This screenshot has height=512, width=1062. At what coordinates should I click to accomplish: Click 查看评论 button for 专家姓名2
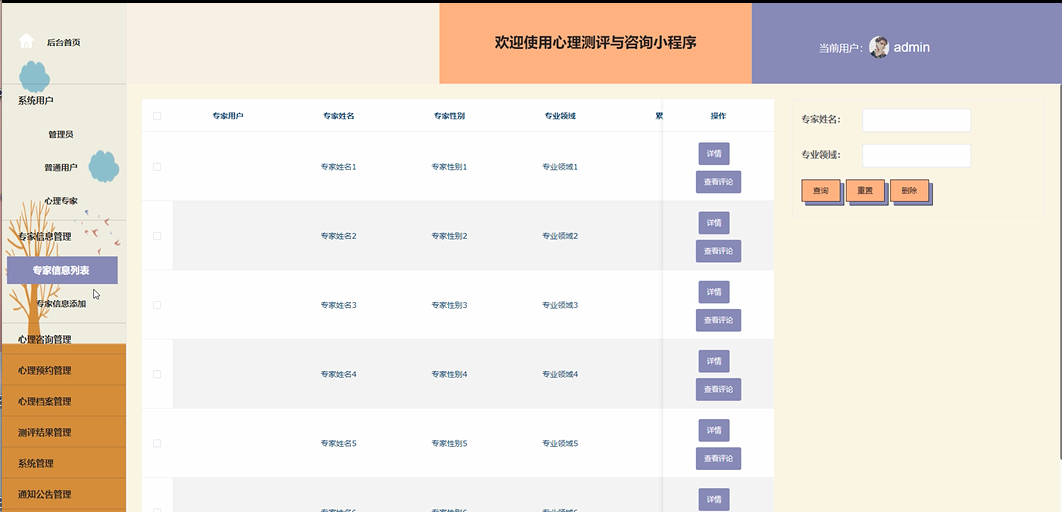tap(719, 251)
